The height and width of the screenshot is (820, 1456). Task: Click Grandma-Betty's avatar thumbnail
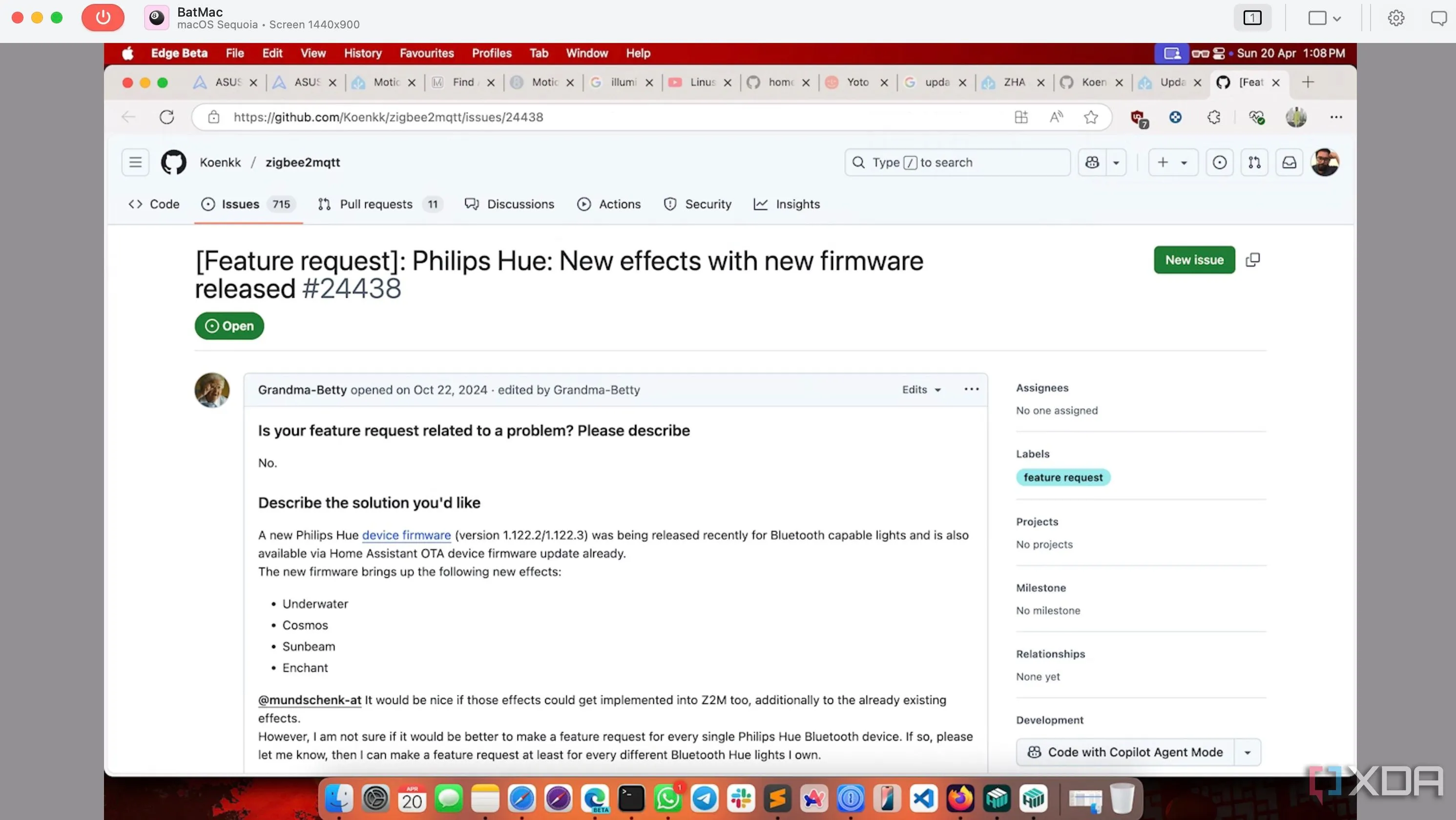[x=212, y=390]
